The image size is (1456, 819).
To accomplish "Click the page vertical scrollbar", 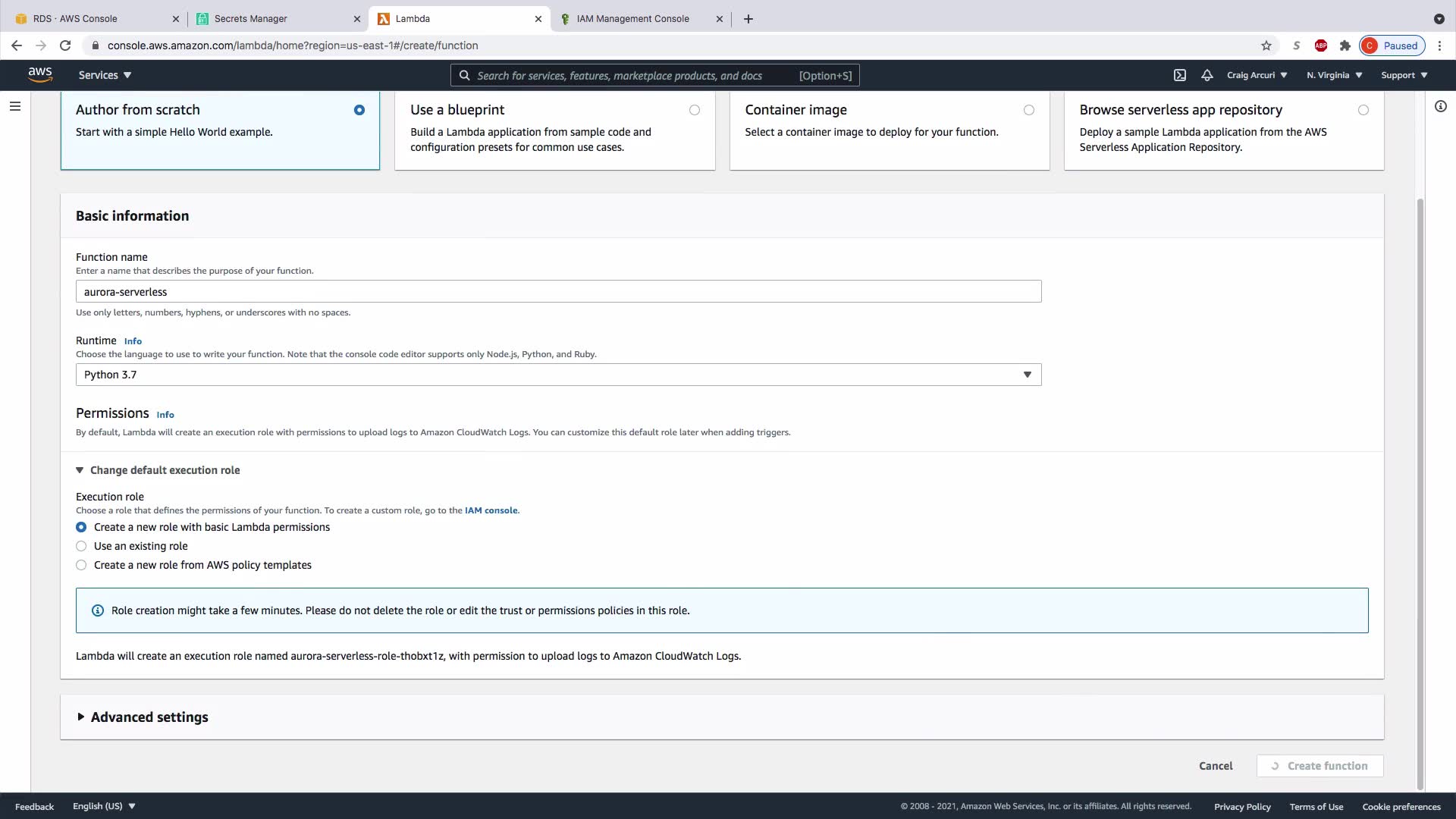I will (1420, 493).
